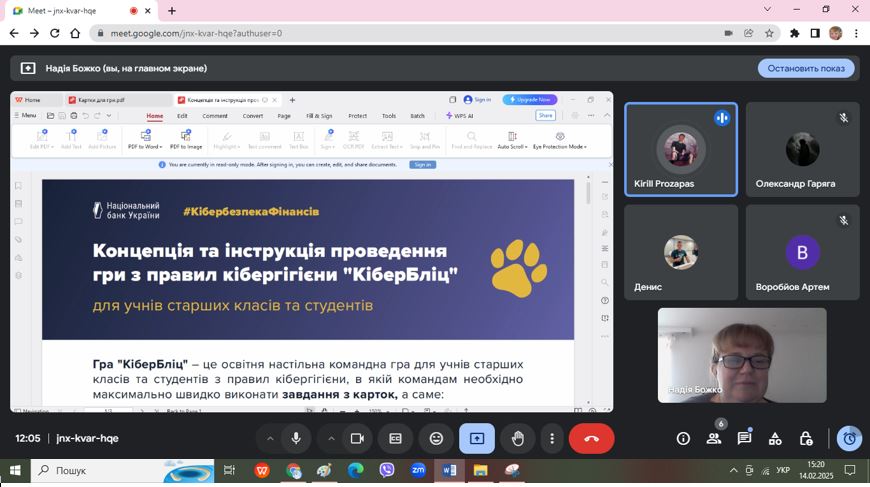
Task: Open the Meet activities panel
Action: pyautogui.click(x=775, y=438)
